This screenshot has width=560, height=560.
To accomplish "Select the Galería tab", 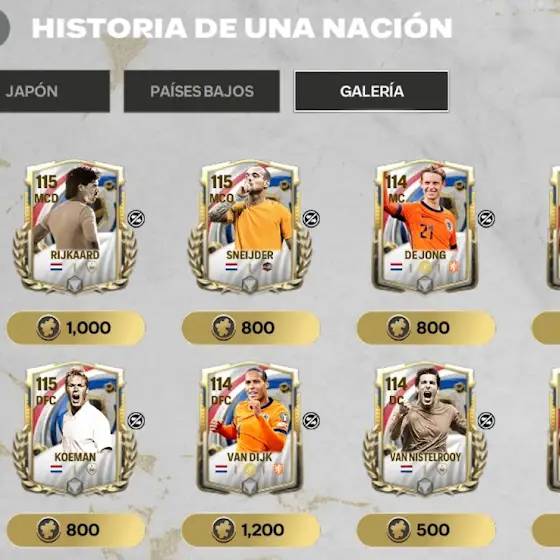I will [371, 91].
